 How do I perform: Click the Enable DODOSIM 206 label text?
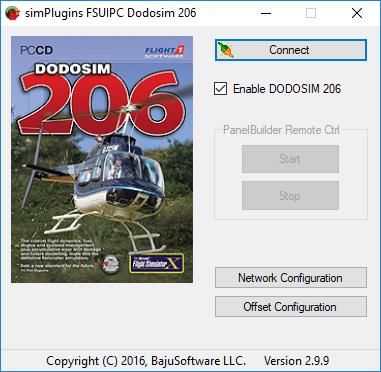[x=287, y=89]
